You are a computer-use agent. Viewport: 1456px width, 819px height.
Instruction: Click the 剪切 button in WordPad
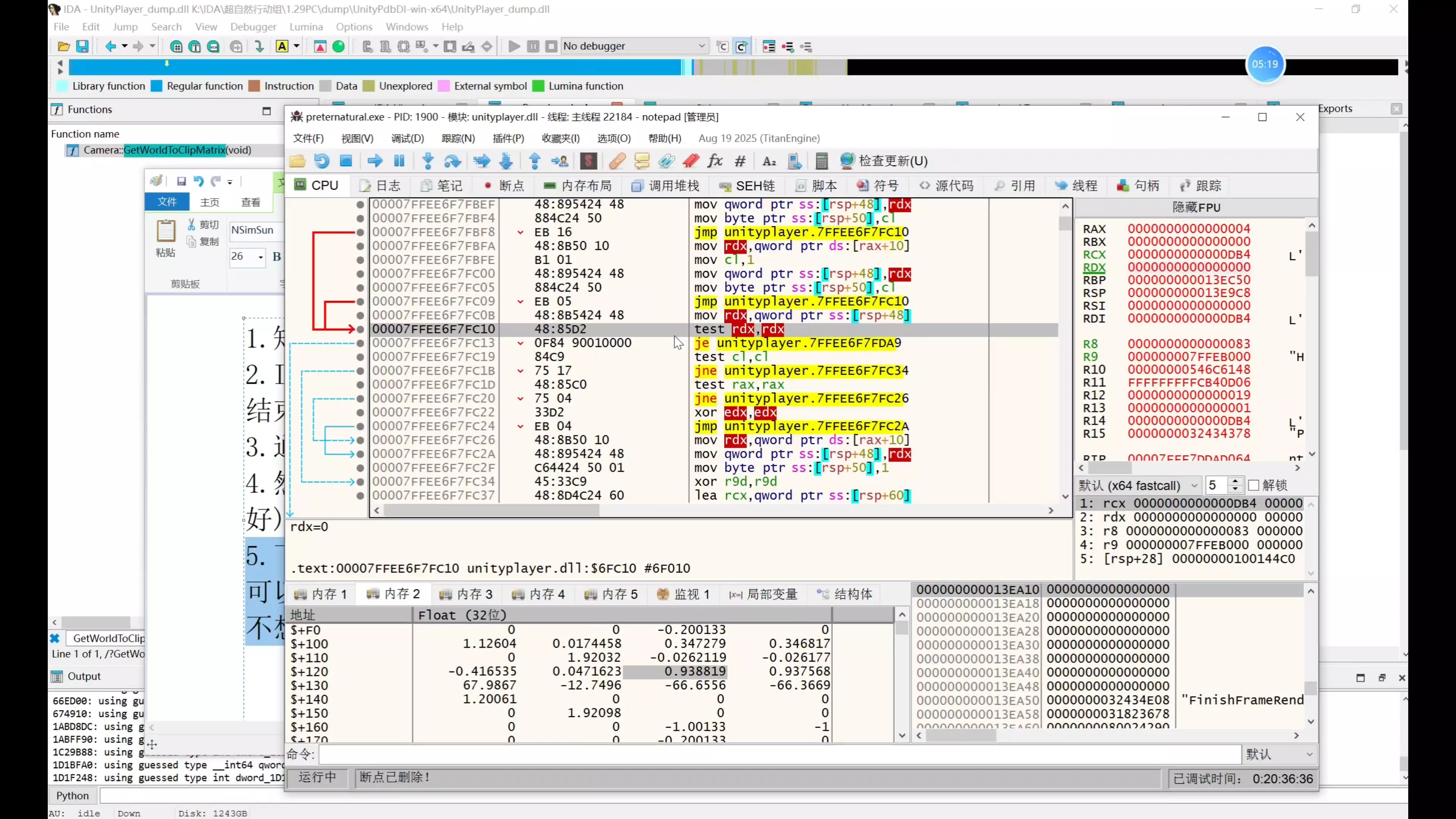pos(203,224)
